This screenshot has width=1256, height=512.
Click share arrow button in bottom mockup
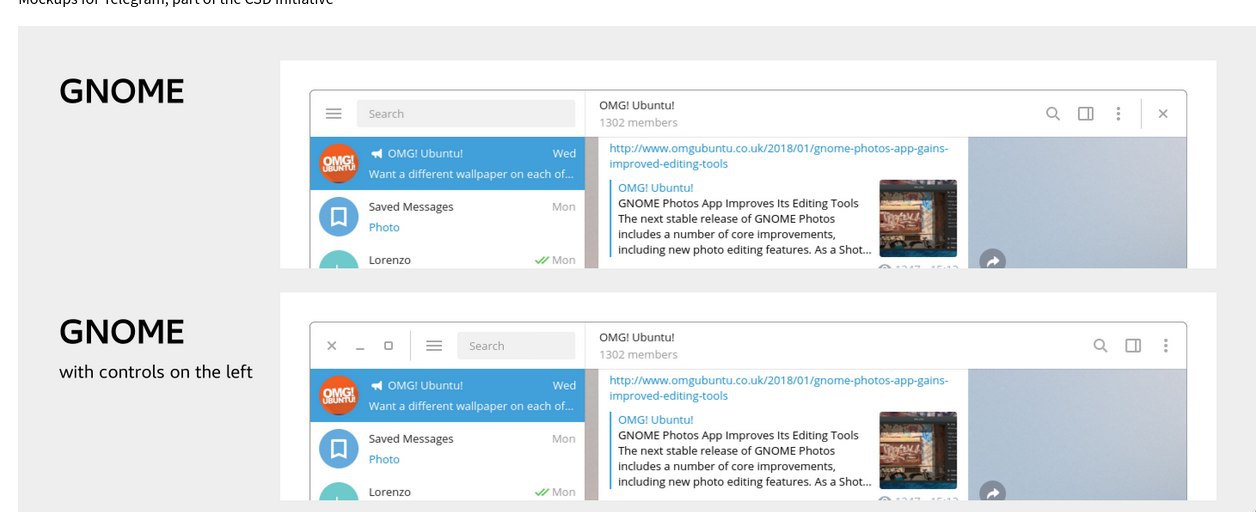click(992, 492)
